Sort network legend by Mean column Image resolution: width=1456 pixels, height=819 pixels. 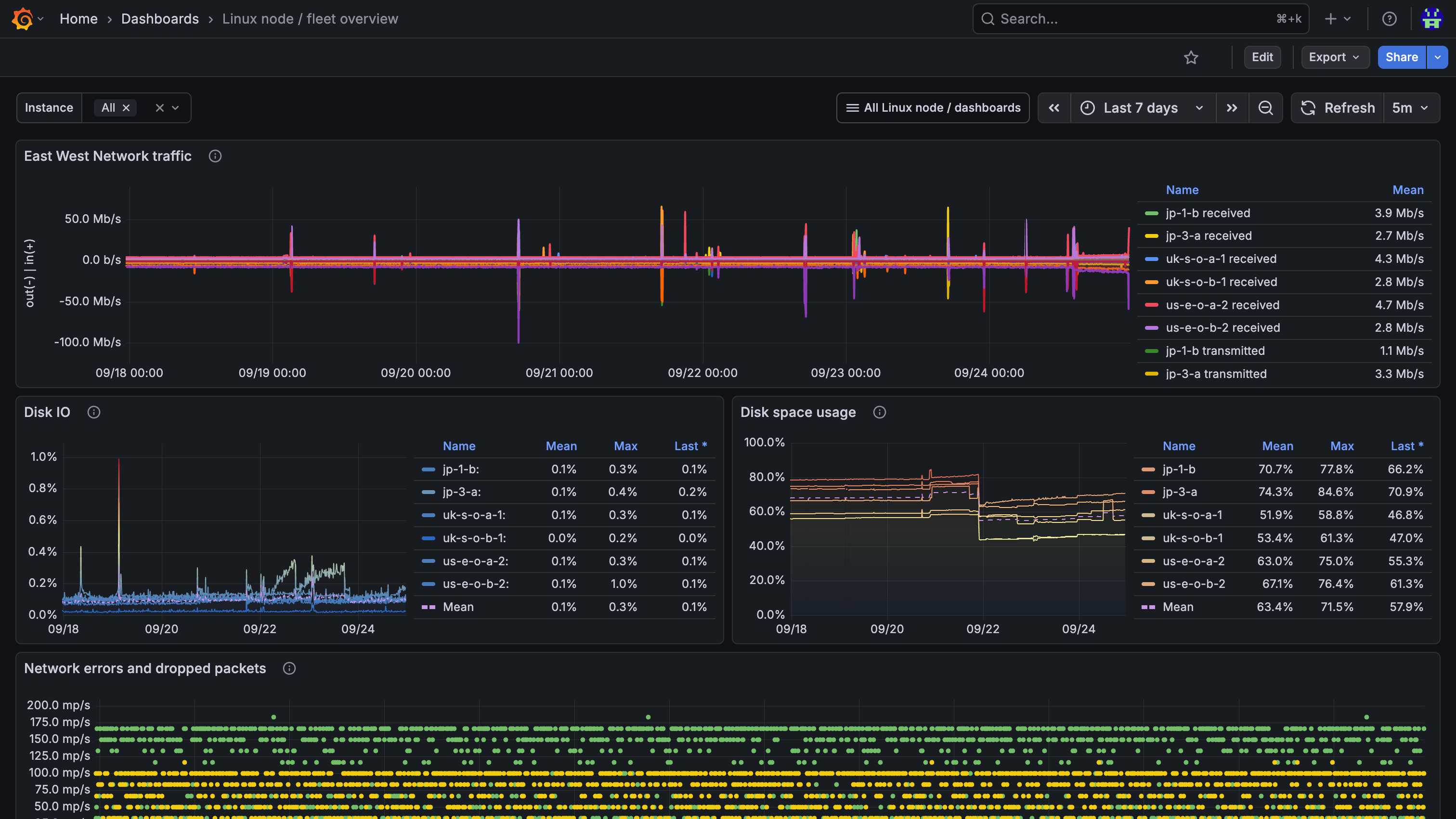(x=1407, y=190)
